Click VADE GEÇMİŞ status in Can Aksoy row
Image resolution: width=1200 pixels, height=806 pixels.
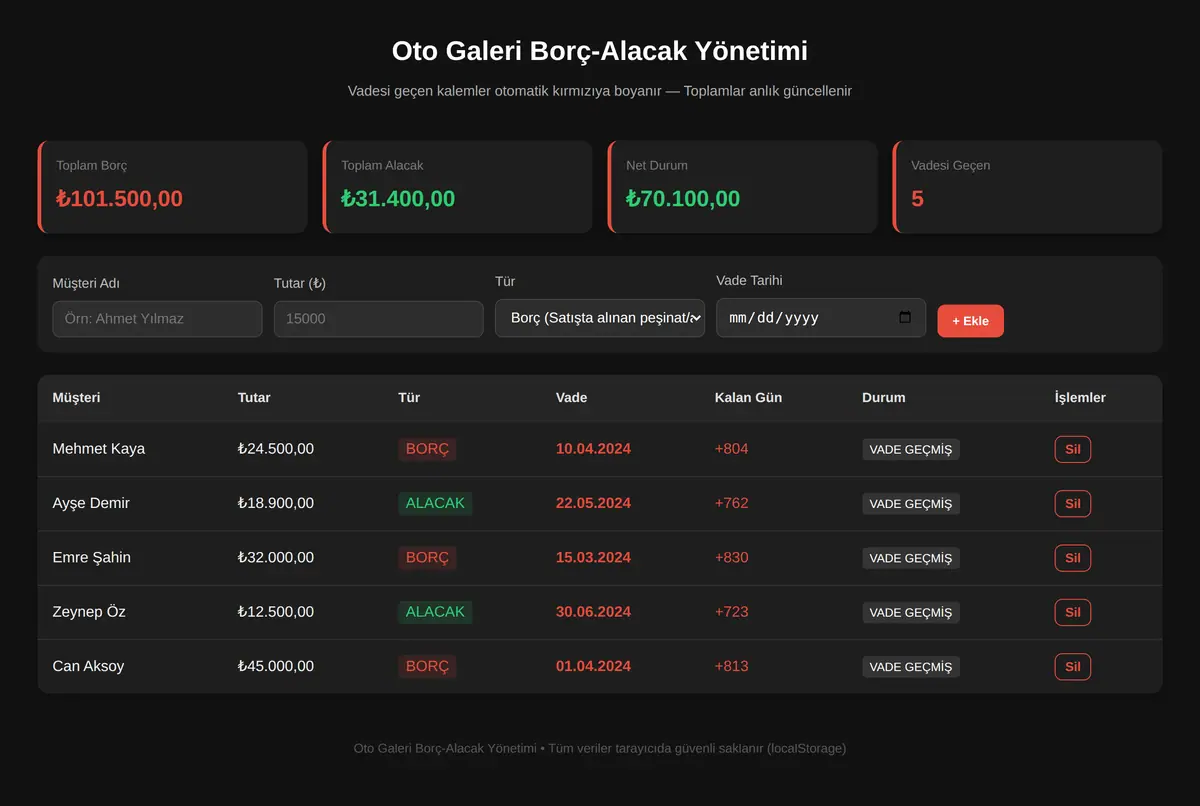[x=911, y=667]
